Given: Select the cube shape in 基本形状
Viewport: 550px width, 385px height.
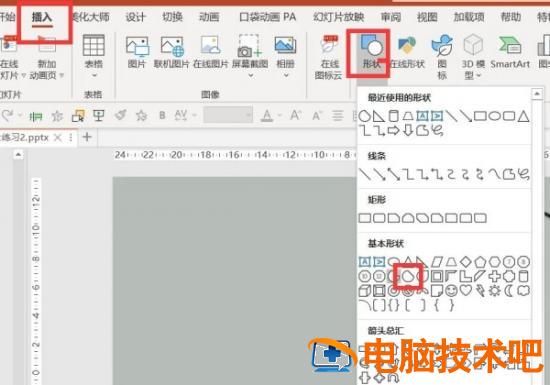Looking at the screenshot, I should pyautogui.click(x=365, y=291).
